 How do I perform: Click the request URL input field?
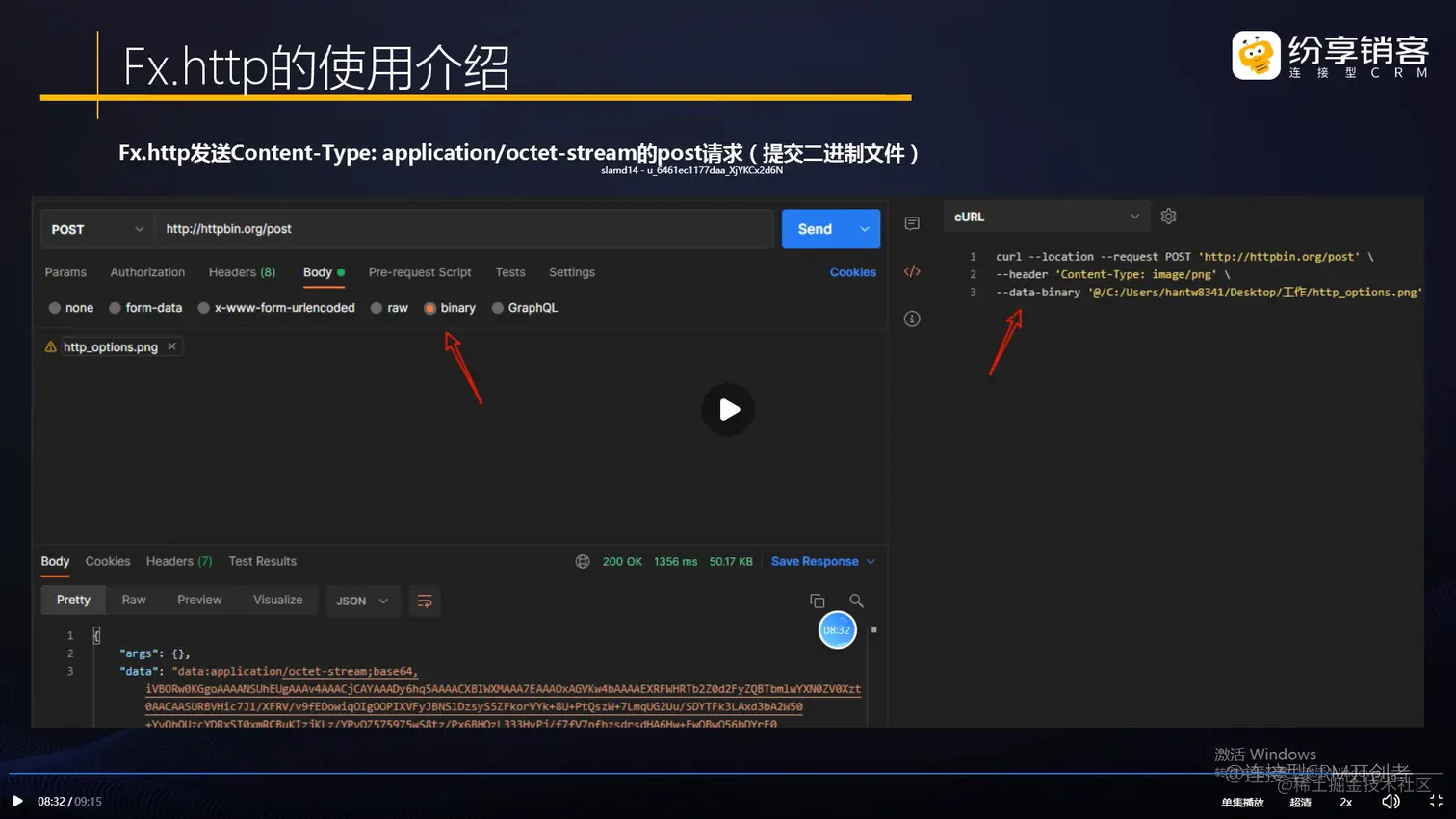(x=464, y=229)
